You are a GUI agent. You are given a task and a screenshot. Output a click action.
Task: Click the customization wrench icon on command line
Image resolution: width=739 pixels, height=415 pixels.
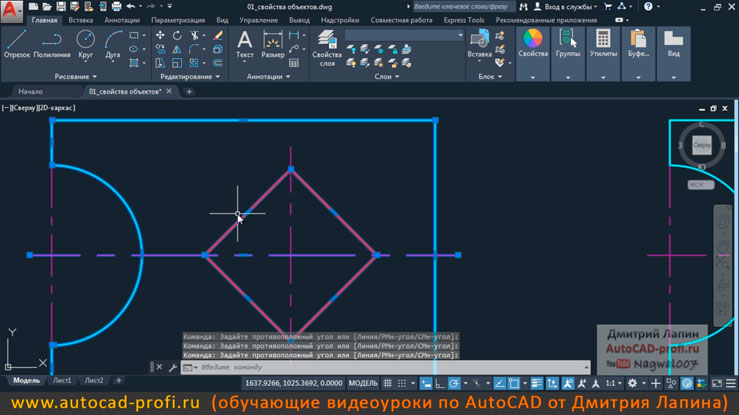(173, 367)
